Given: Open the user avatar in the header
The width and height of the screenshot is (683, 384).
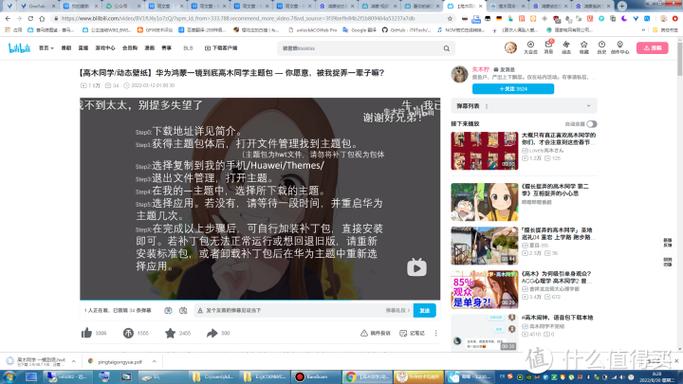Looking at the screenshot, I should (x=511, y=47).
